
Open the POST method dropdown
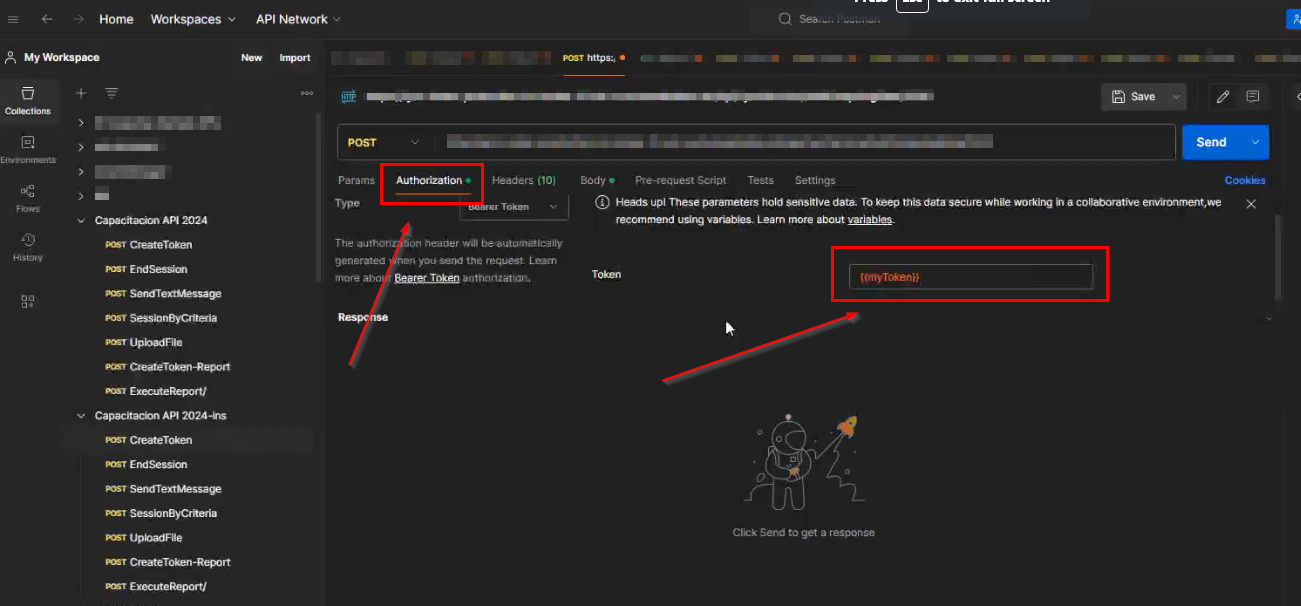384,143
